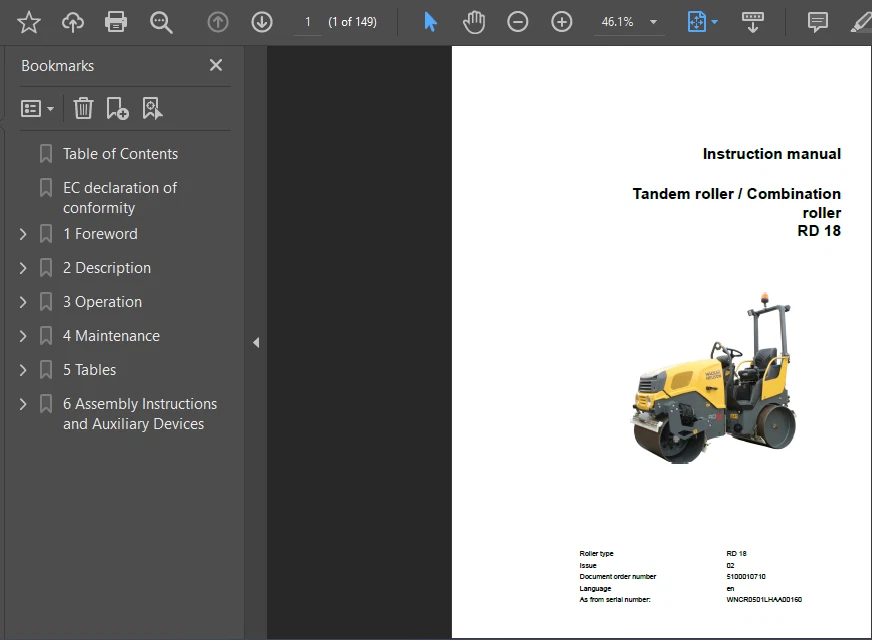Select the pointer Selection tool
This screenshot has height=640, width=872.
pos(429,21)
